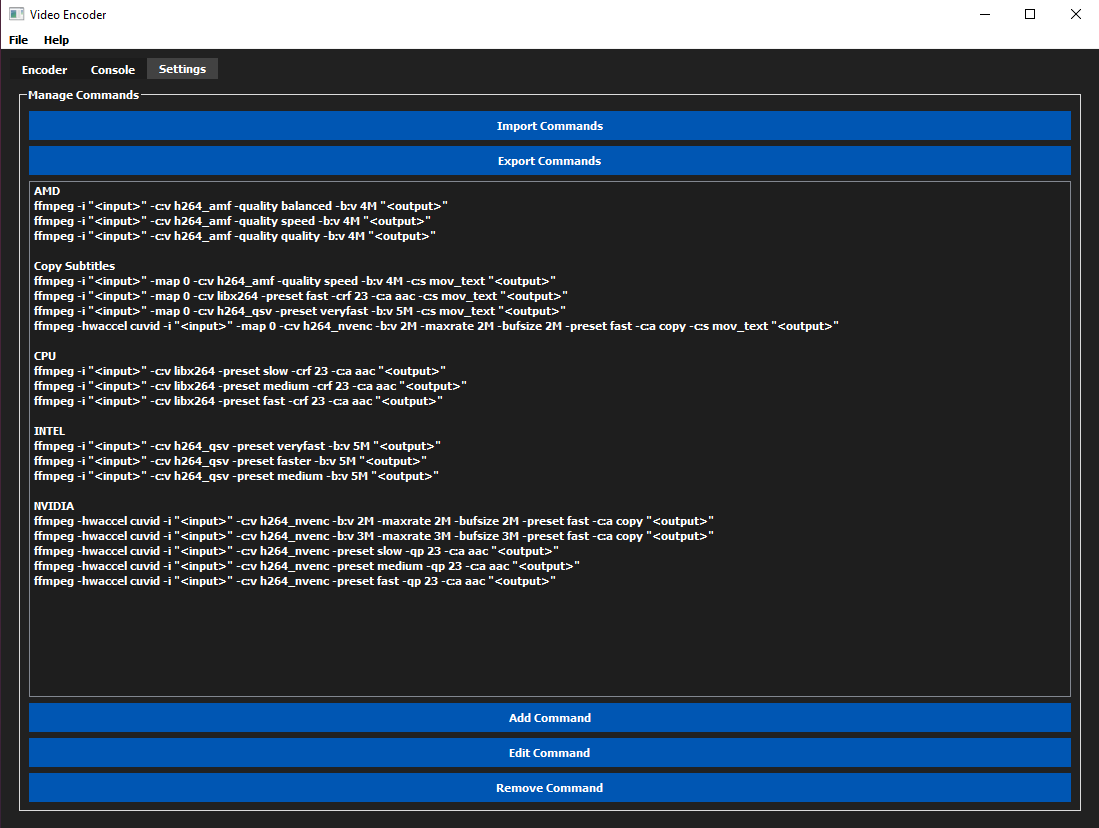Click the Video Encoder app icon in title bar

pyautogui.click(x=16, y=15)
